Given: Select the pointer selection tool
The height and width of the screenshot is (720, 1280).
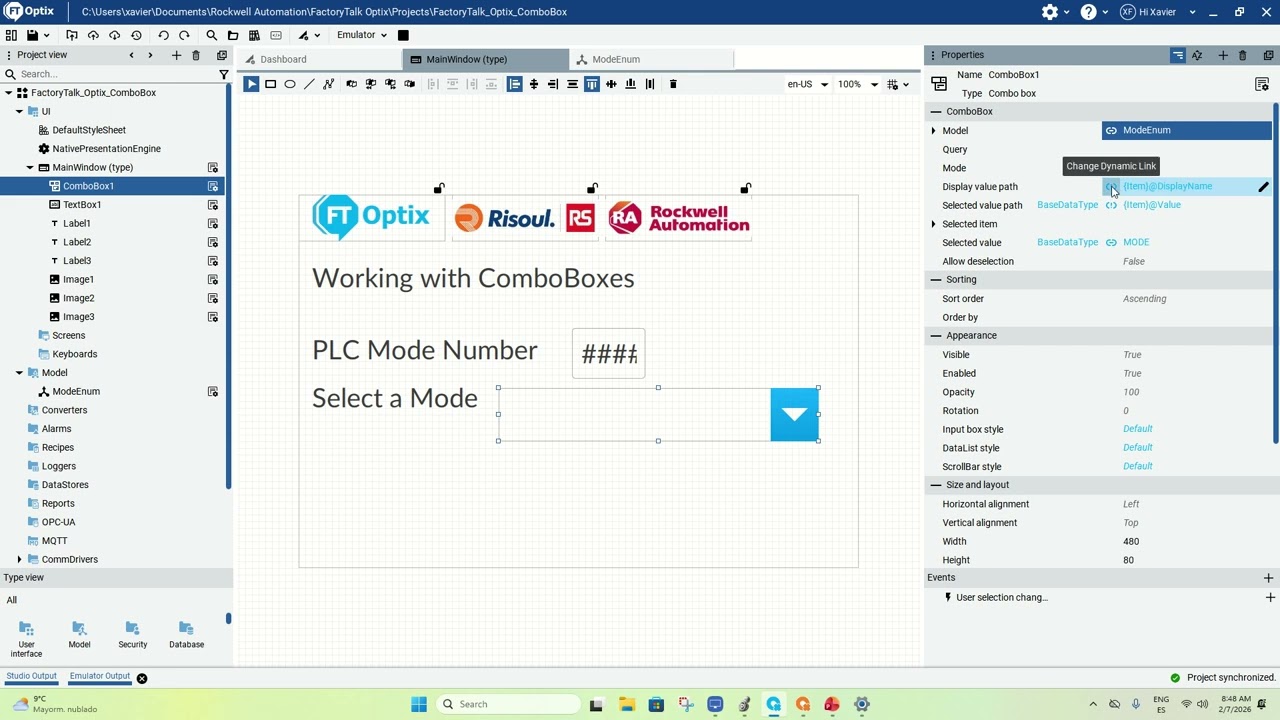Looking at the screenshot, I should coord(251,84).
